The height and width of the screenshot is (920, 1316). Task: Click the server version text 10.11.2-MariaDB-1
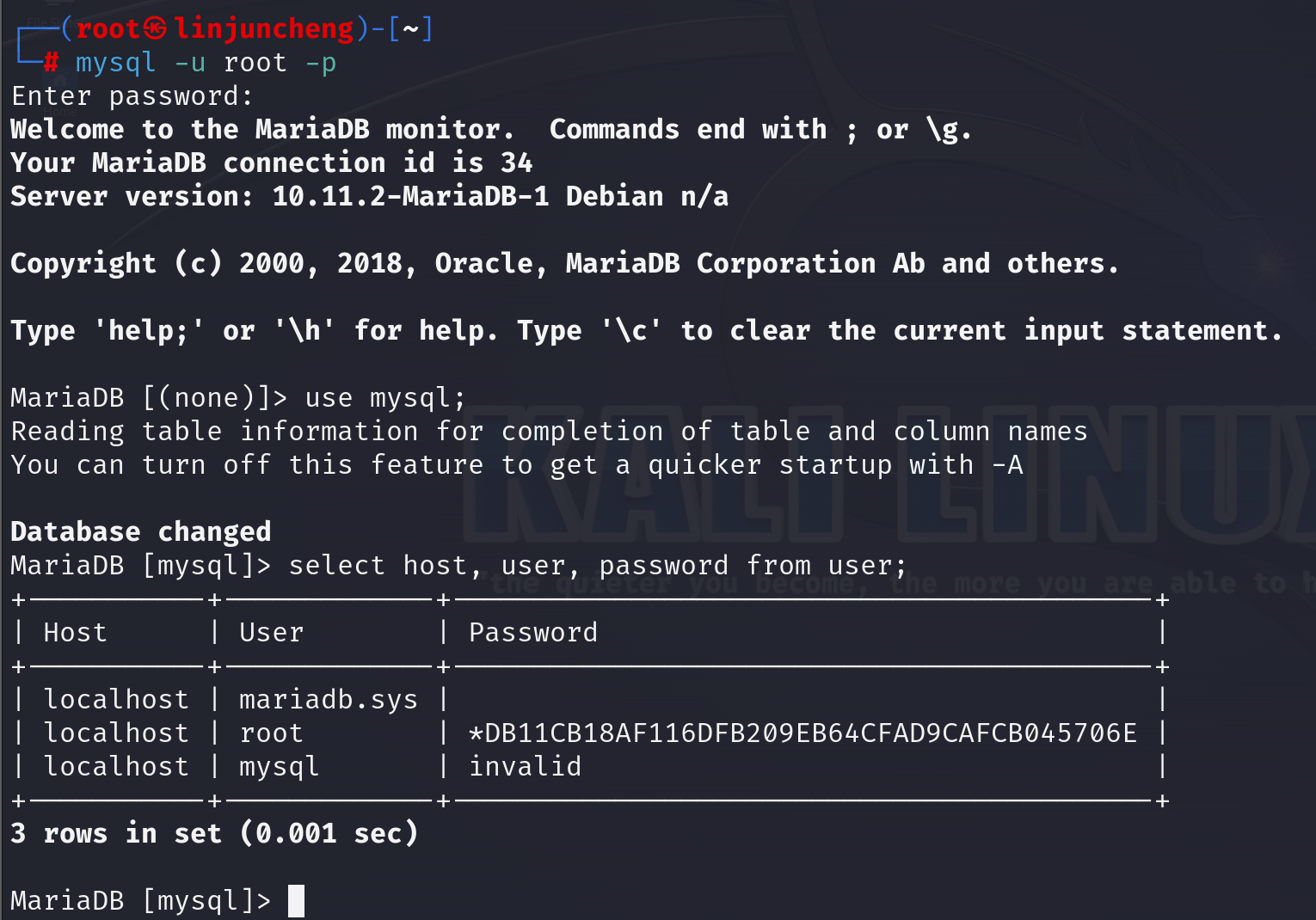(x=410, y=197)
